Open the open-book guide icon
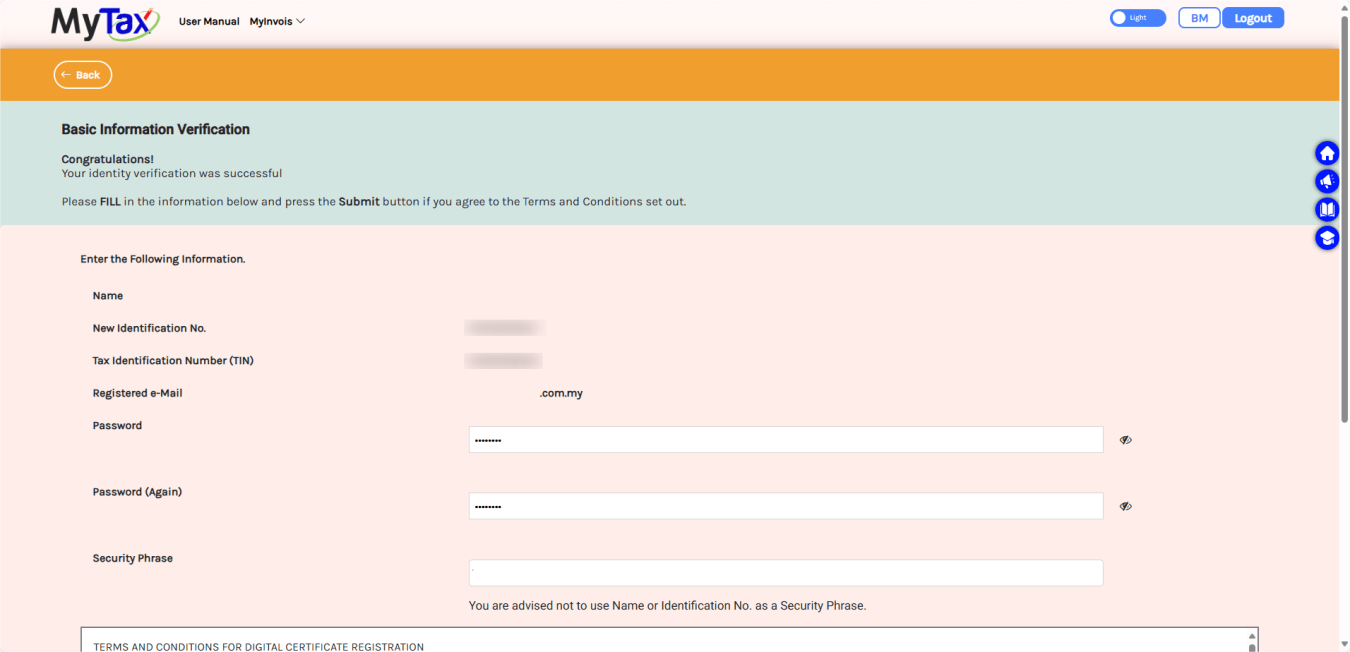 click(1327, 210)
